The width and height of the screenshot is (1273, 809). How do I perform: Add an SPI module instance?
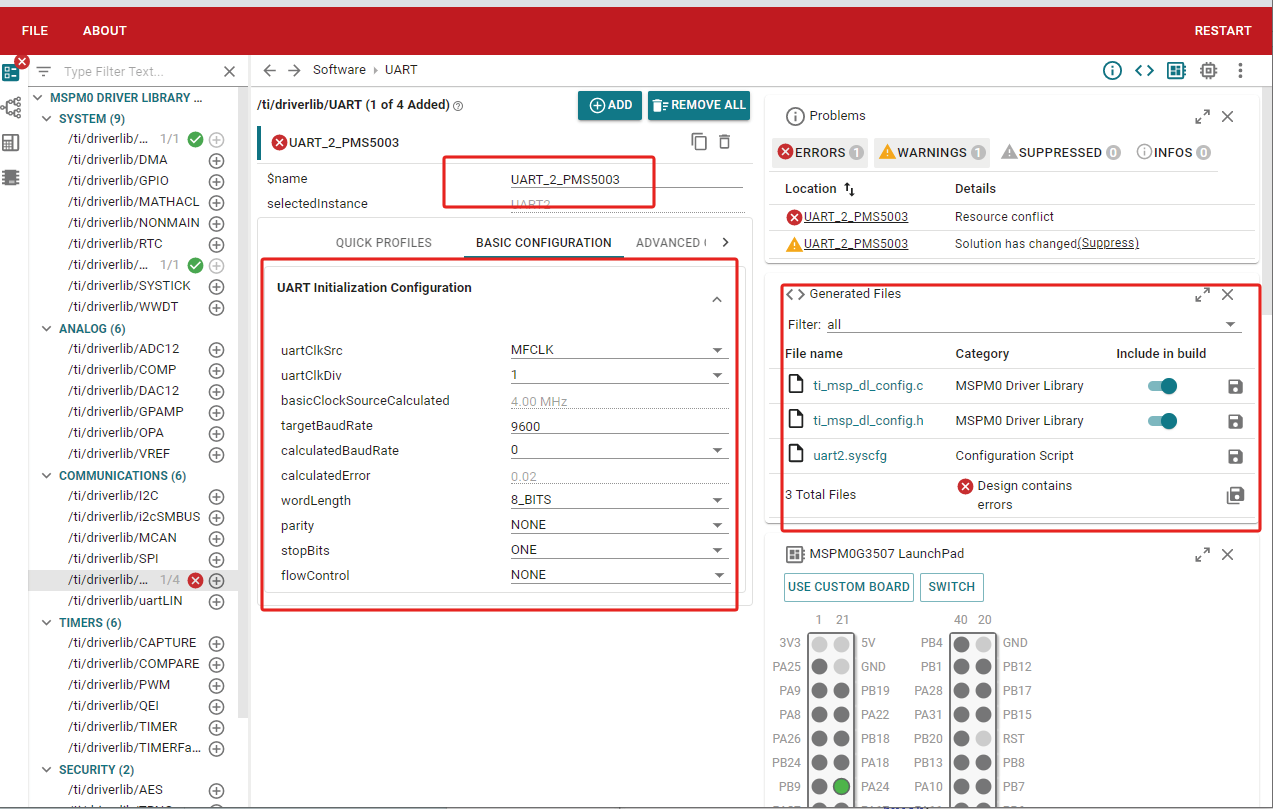pos(216,560)
